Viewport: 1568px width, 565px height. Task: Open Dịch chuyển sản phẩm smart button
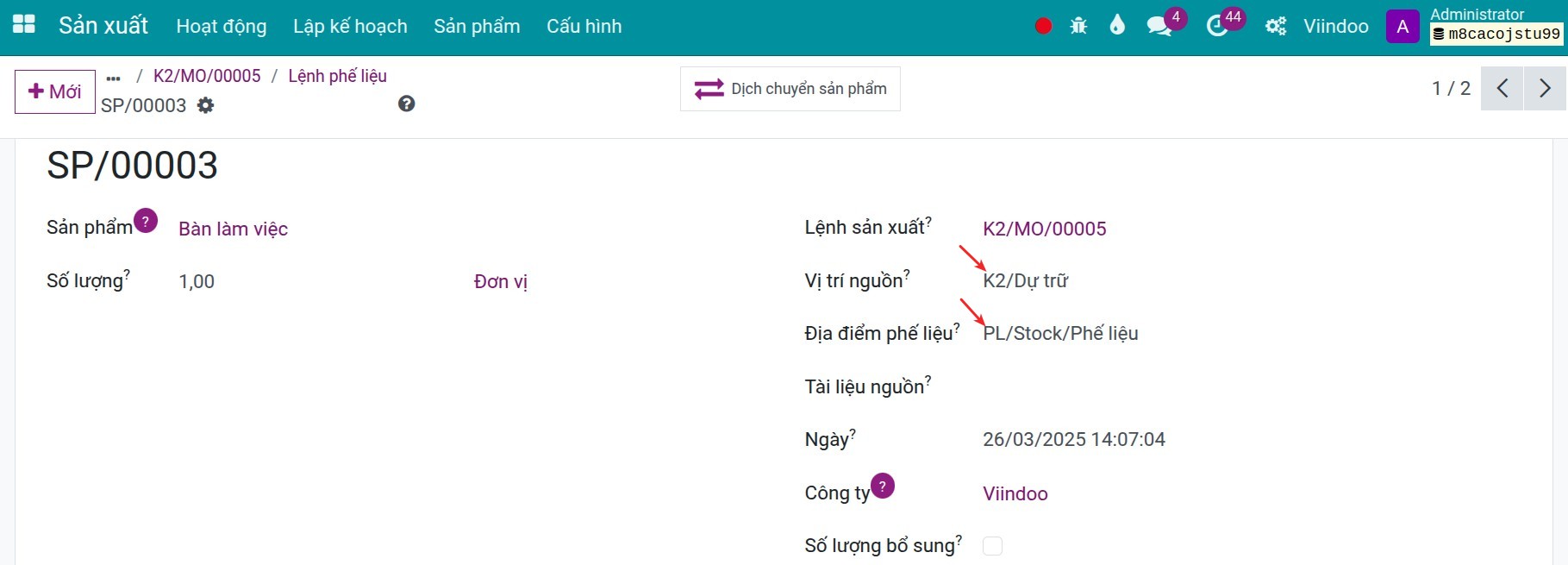(790, 89)
